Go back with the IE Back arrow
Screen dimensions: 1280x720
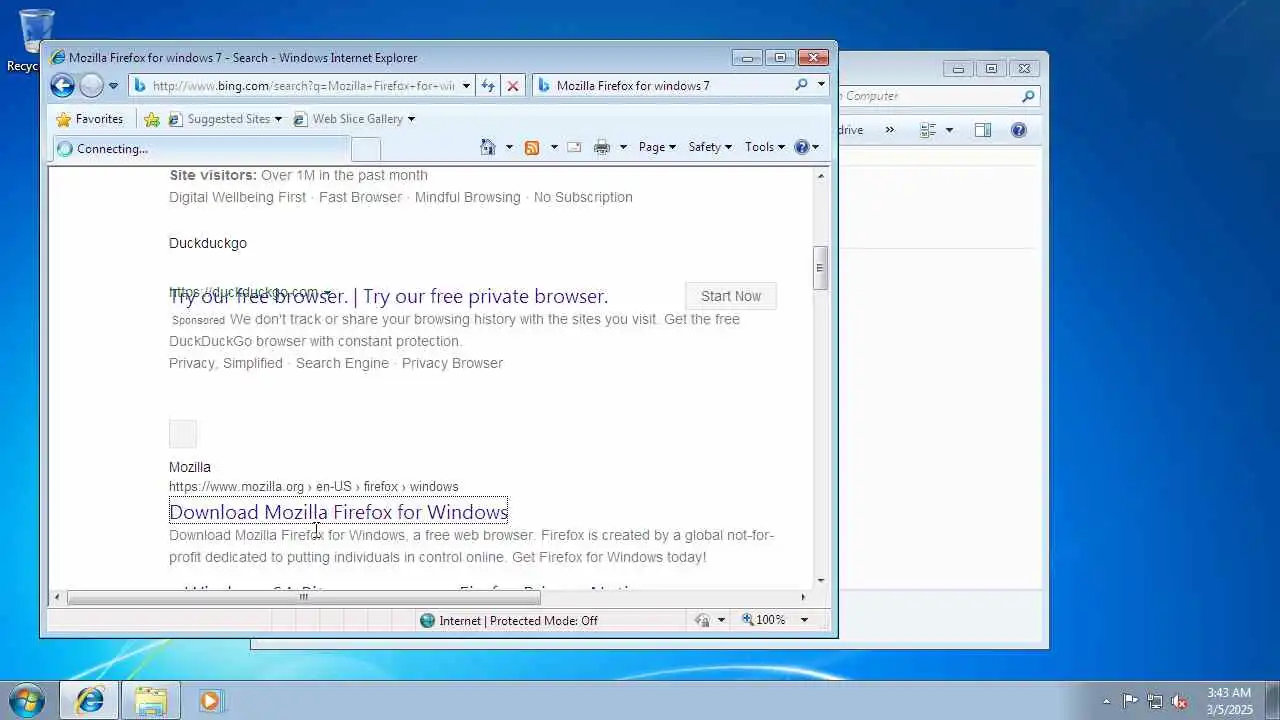pos(62,86)
